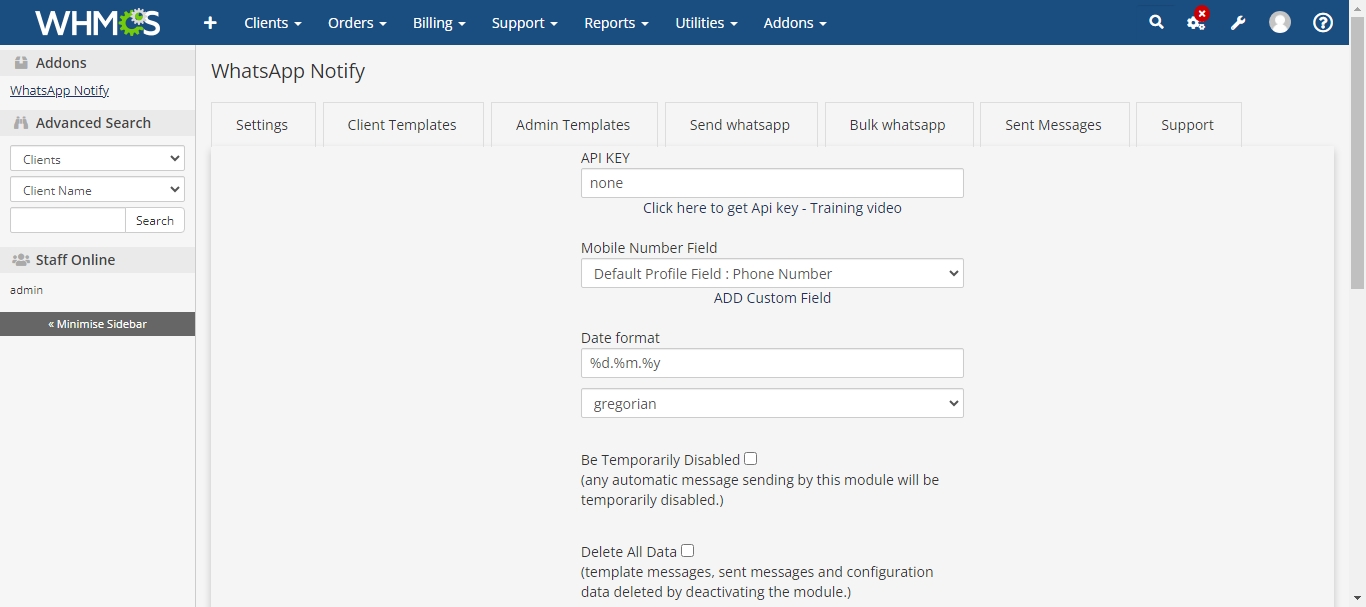Click the Staff Online people icon
Screen dimensions: 1366x607
21,260
